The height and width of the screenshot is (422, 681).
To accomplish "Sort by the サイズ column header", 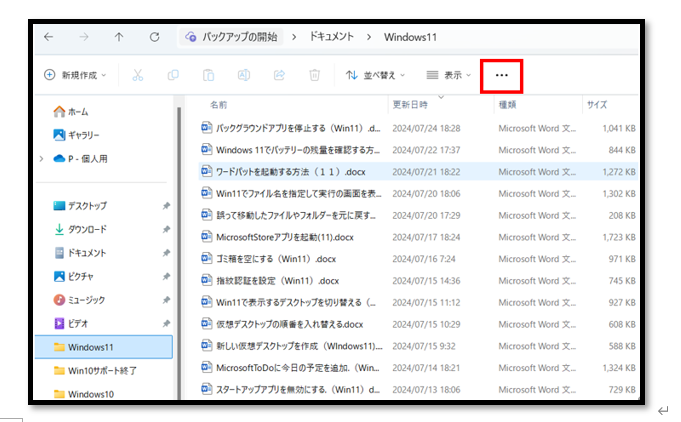I will click(597, 105).
